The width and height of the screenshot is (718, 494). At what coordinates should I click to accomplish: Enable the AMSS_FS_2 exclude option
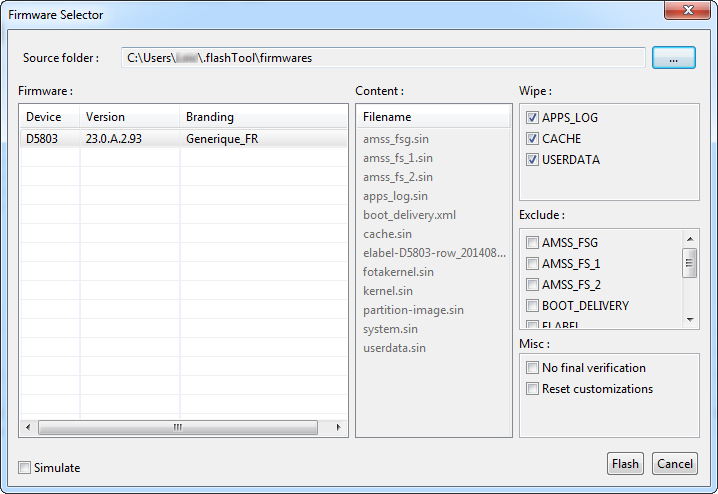click(x=533, y=285)
